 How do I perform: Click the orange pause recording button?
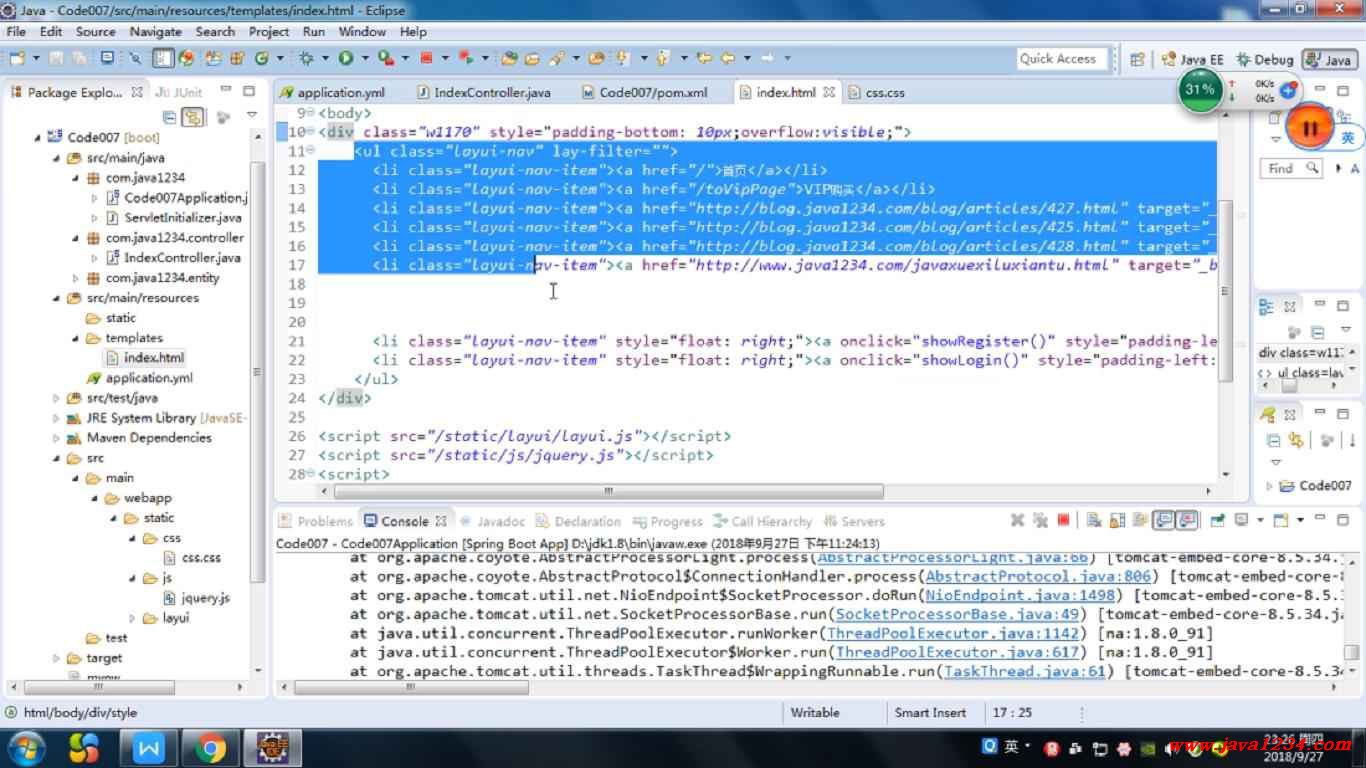1310,127
